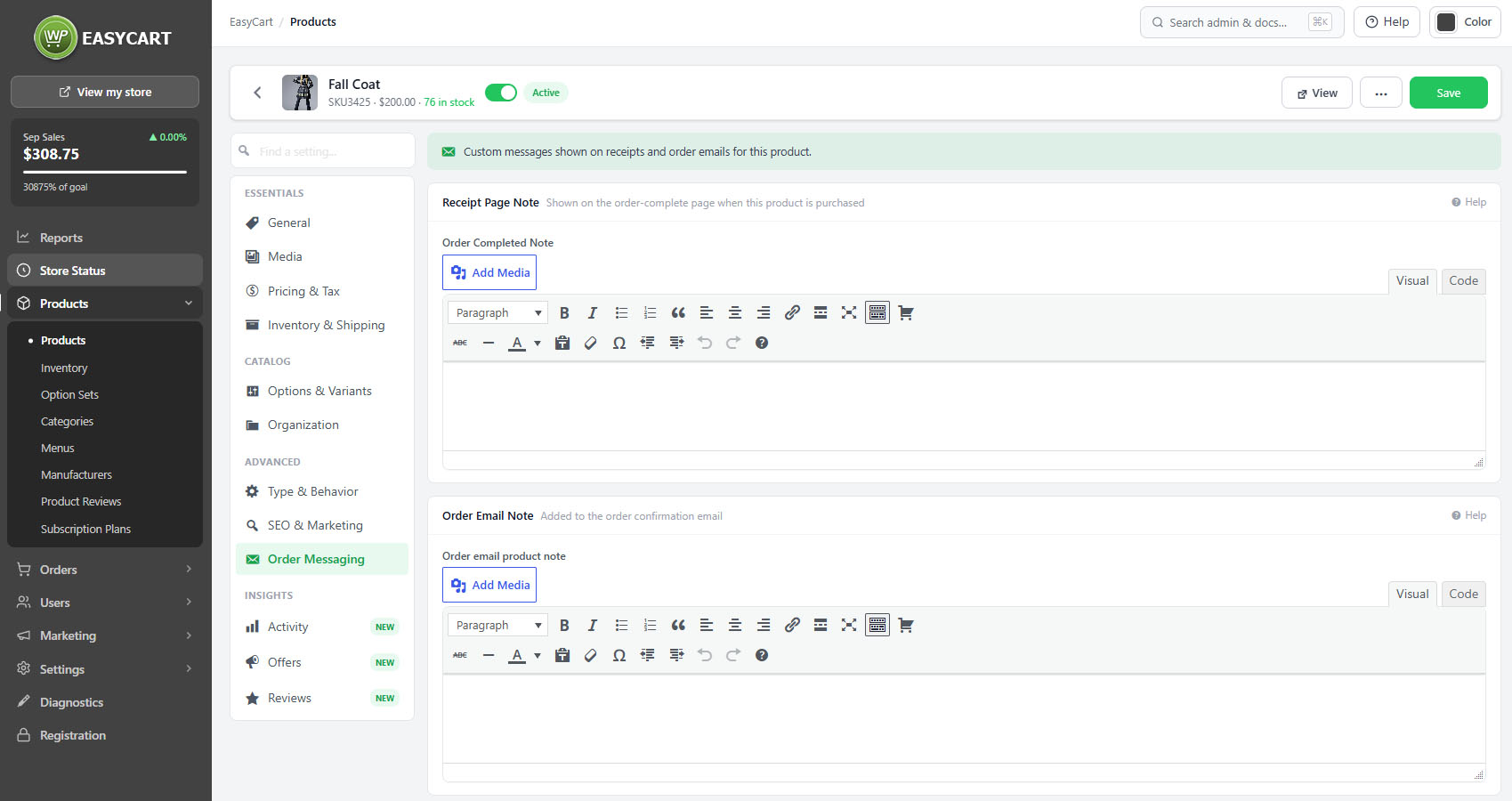Click undo icon in the Order Completed Note editor
Viewport: 1512px width, 801px height.
click(705, 344)
